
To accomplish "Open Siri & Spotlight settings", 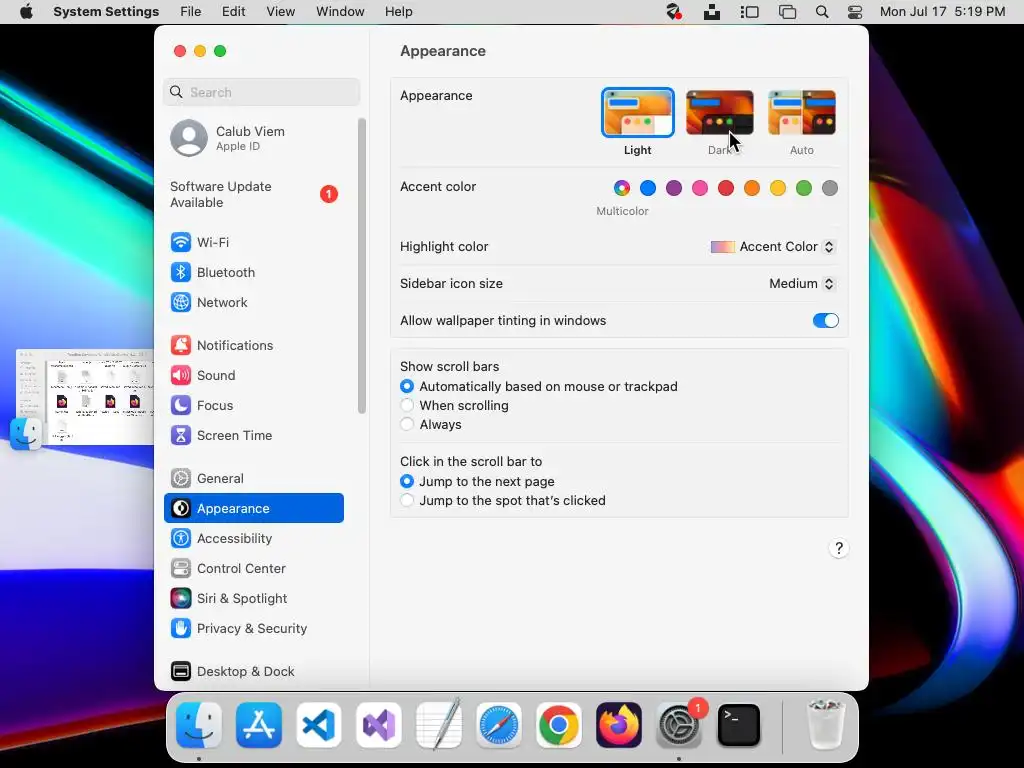I will (253, 599).
